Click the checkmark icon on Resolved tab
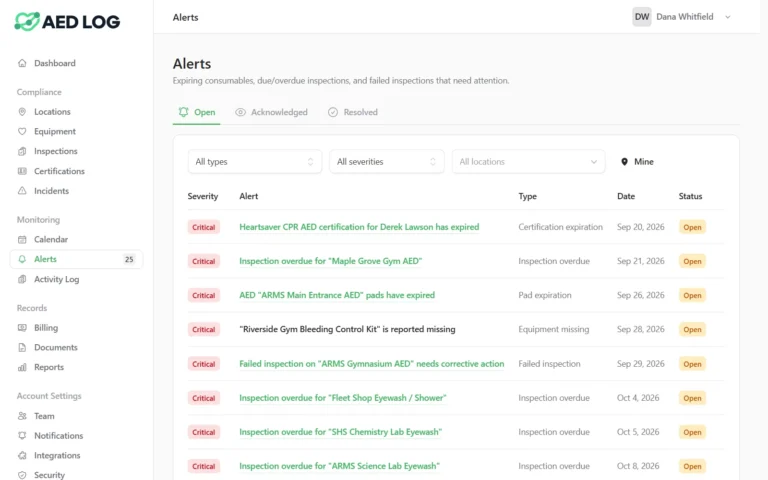Viewport: 768px width, 480px height. (333, 112)
